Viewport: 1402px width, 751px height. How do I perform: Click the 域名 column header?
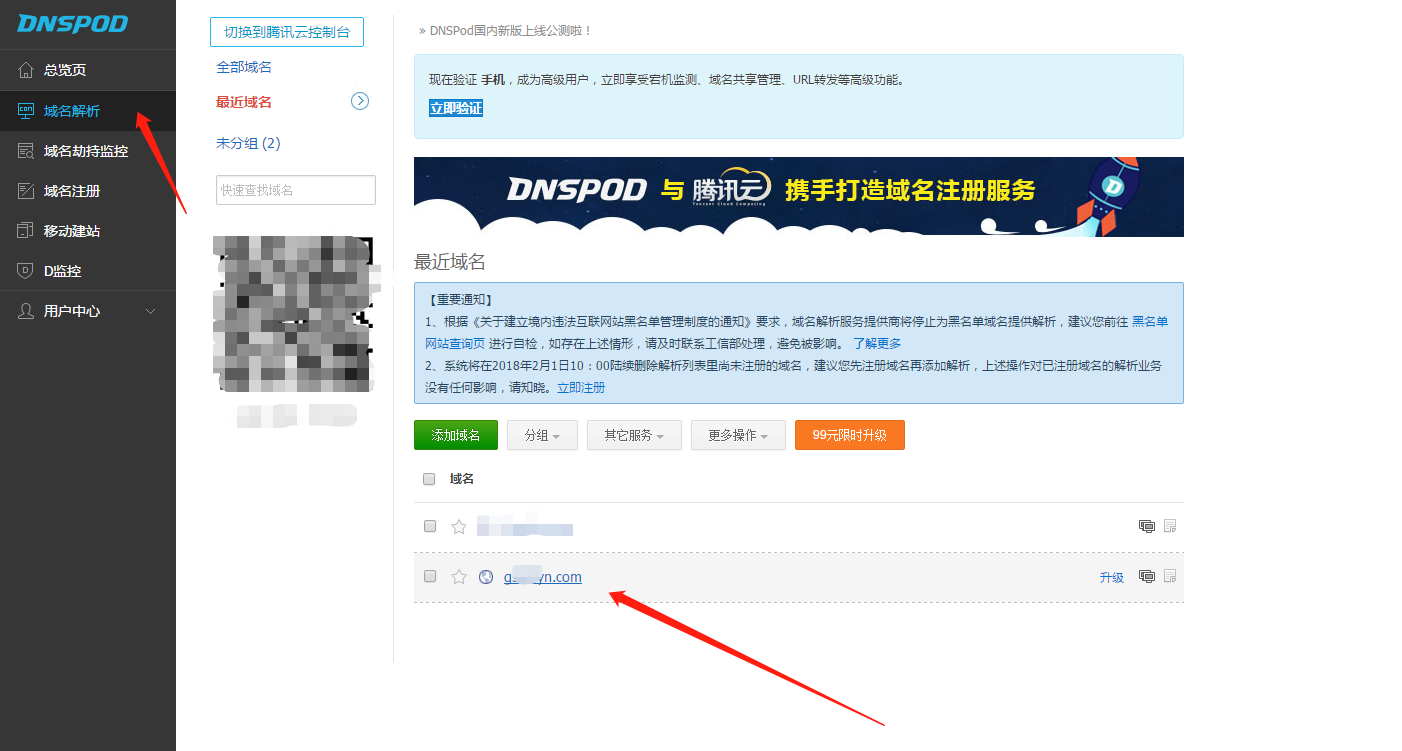[x=462, y=479]
